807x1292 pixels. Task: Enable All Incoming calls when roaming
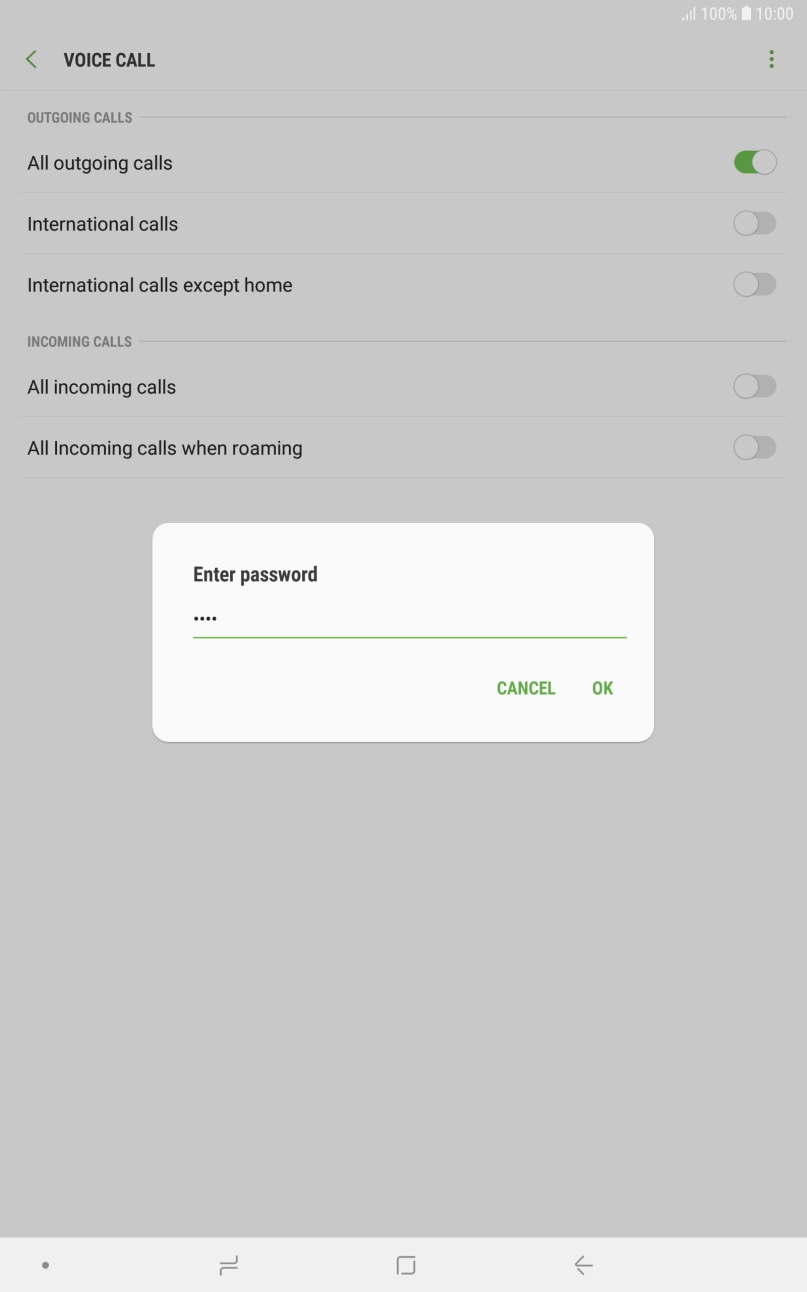[x=755, y=447]
